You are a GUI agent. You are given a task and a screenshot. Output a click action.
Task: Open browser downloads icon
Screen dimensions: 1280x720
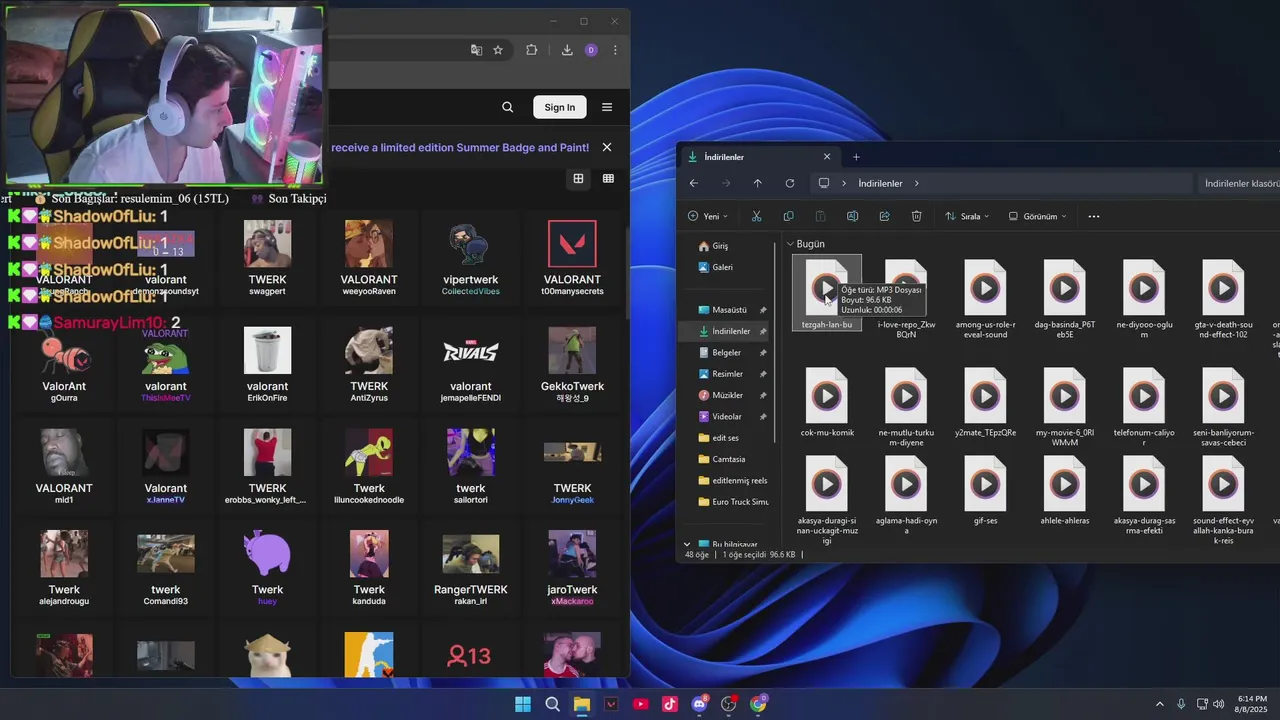point(567,50)
